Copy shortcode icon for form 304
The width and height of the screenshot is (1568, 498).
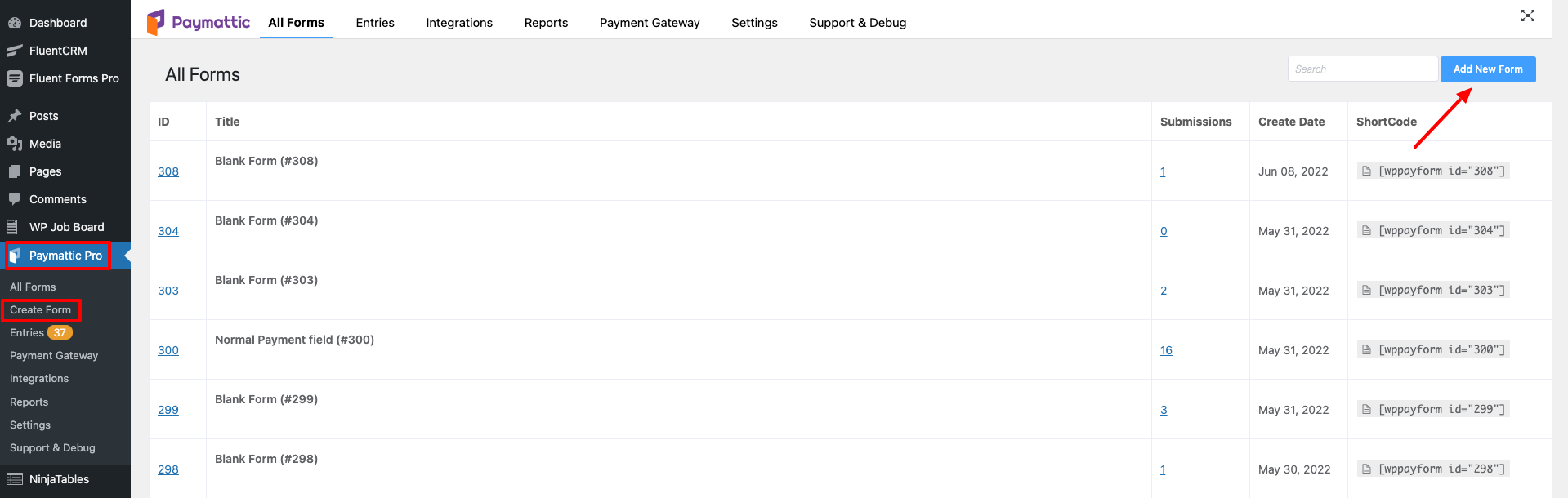point(1366,231)
